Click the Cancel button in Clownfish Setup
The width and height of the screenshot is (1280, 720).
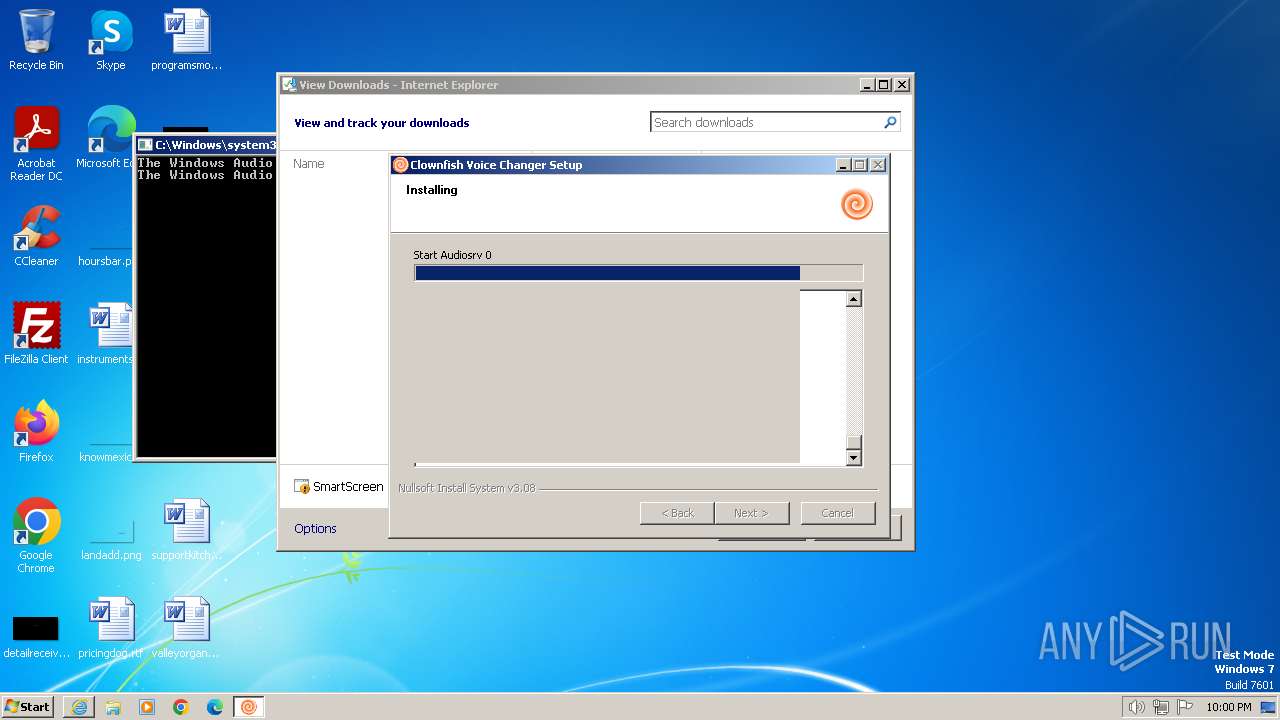pyautogui.click(x=838, y=513)
